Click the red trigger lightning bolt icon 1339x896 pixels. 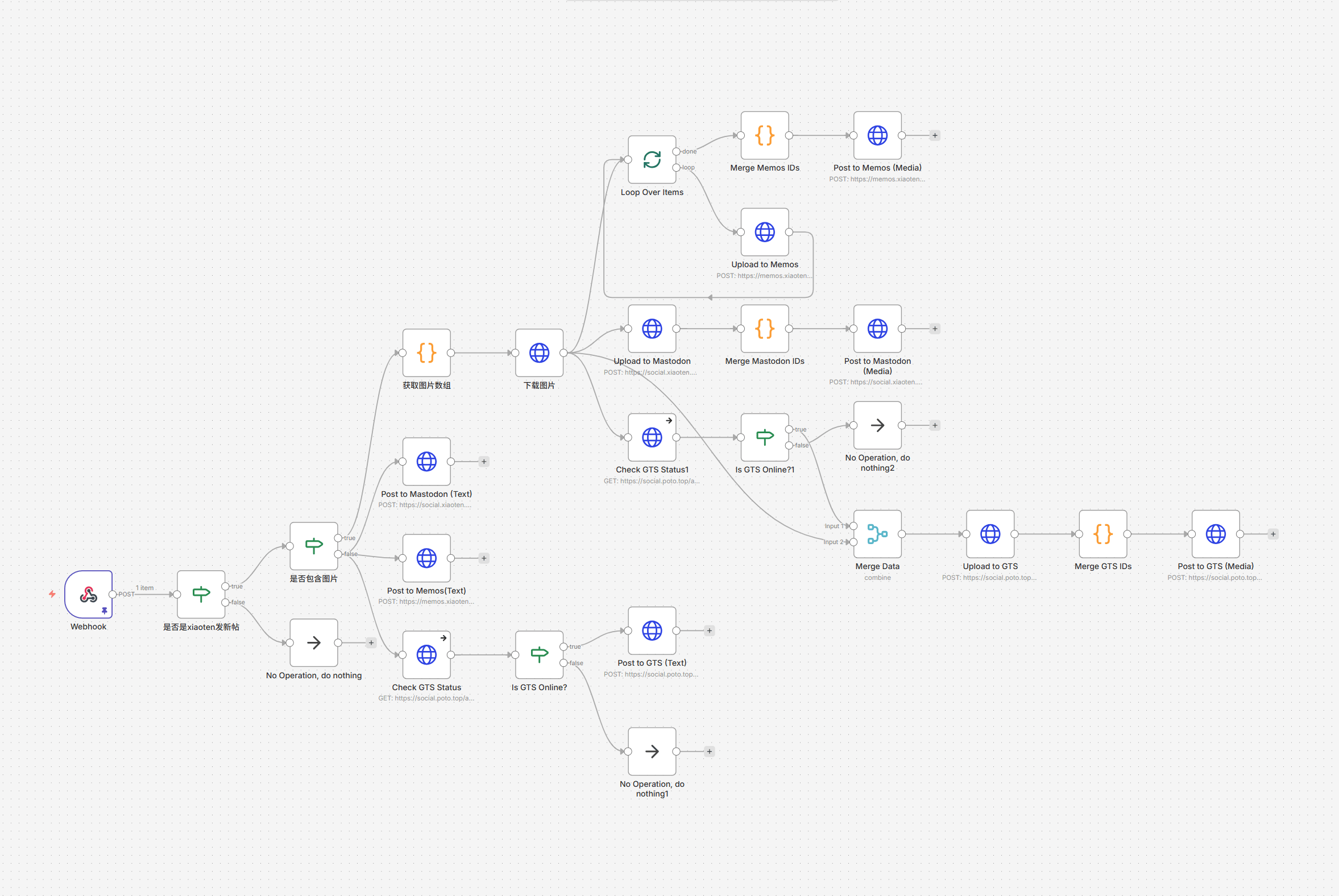(52, 594)
